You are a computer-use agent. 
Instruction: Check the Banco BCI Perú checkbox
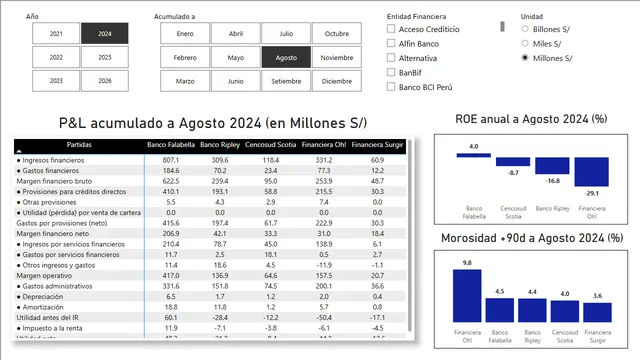(x=391, y=87)
